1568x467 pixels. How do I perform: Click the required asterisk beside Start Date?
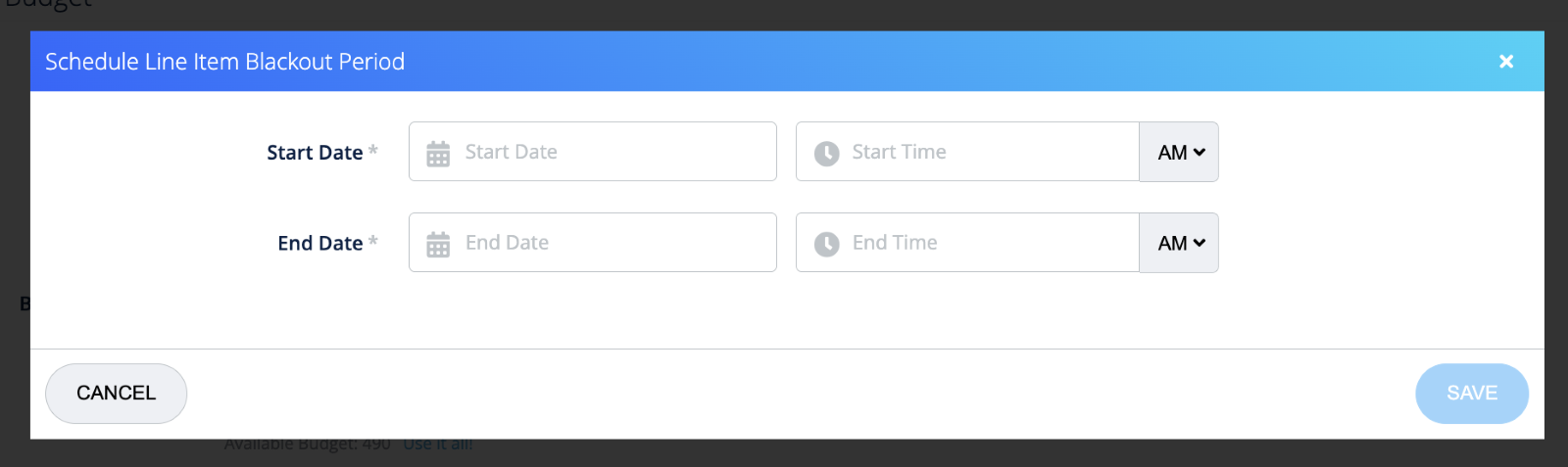click(373, 151)
